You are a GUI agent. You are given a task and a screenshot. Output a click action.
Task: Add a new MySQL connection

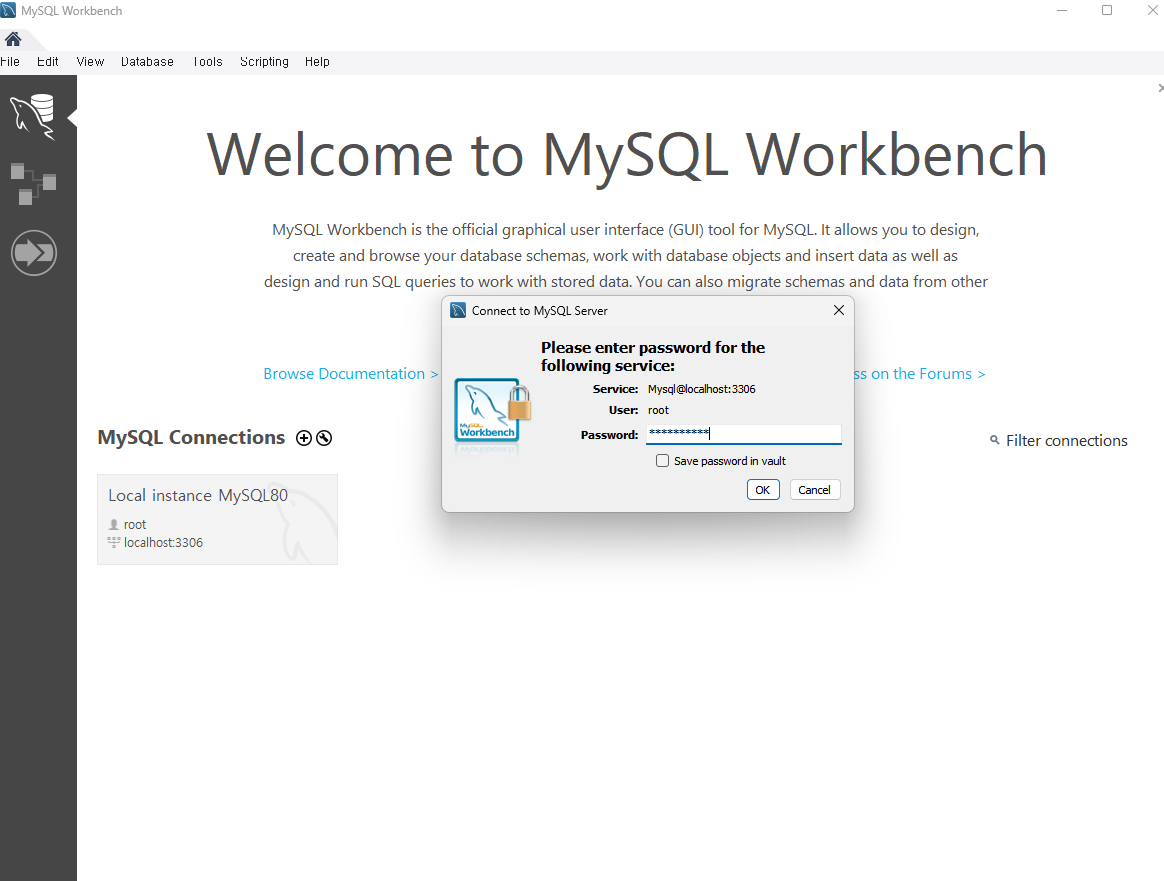point(304,438)
